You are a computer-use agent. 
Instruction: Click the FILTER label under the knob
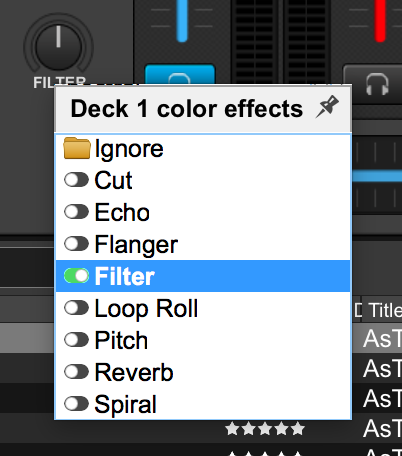pyautogui.click(x=60, y=82)
